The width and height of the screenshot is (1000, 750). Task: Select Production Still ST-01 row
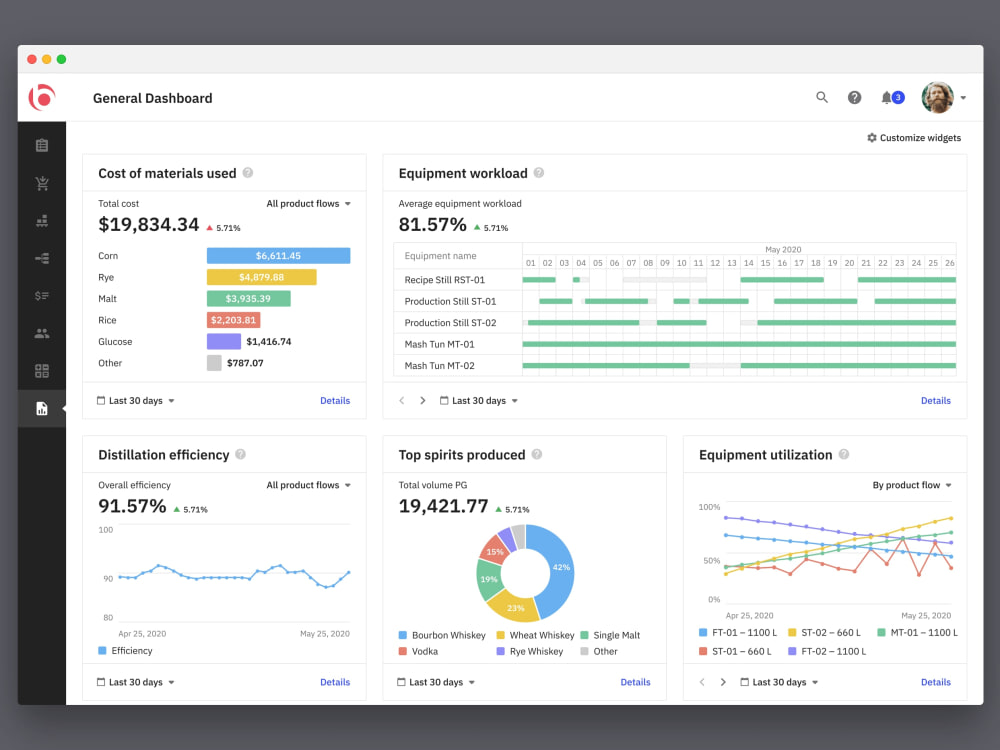click(x=675, y=301)
